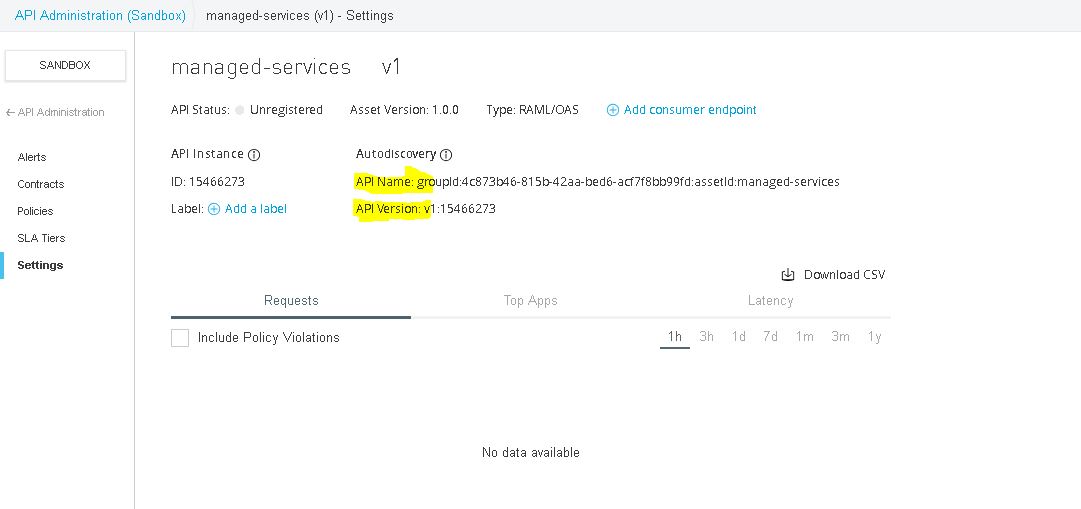Select the 7d time range

point(770,337)
